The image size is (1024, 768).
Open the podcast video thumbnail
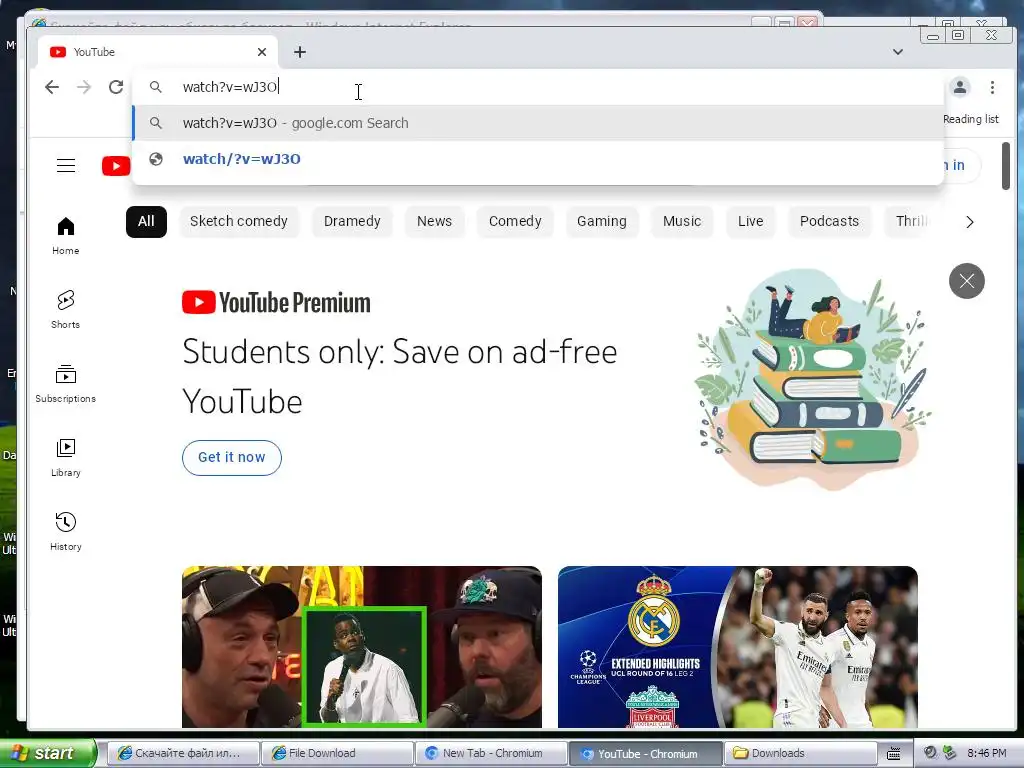click(362, 647)
